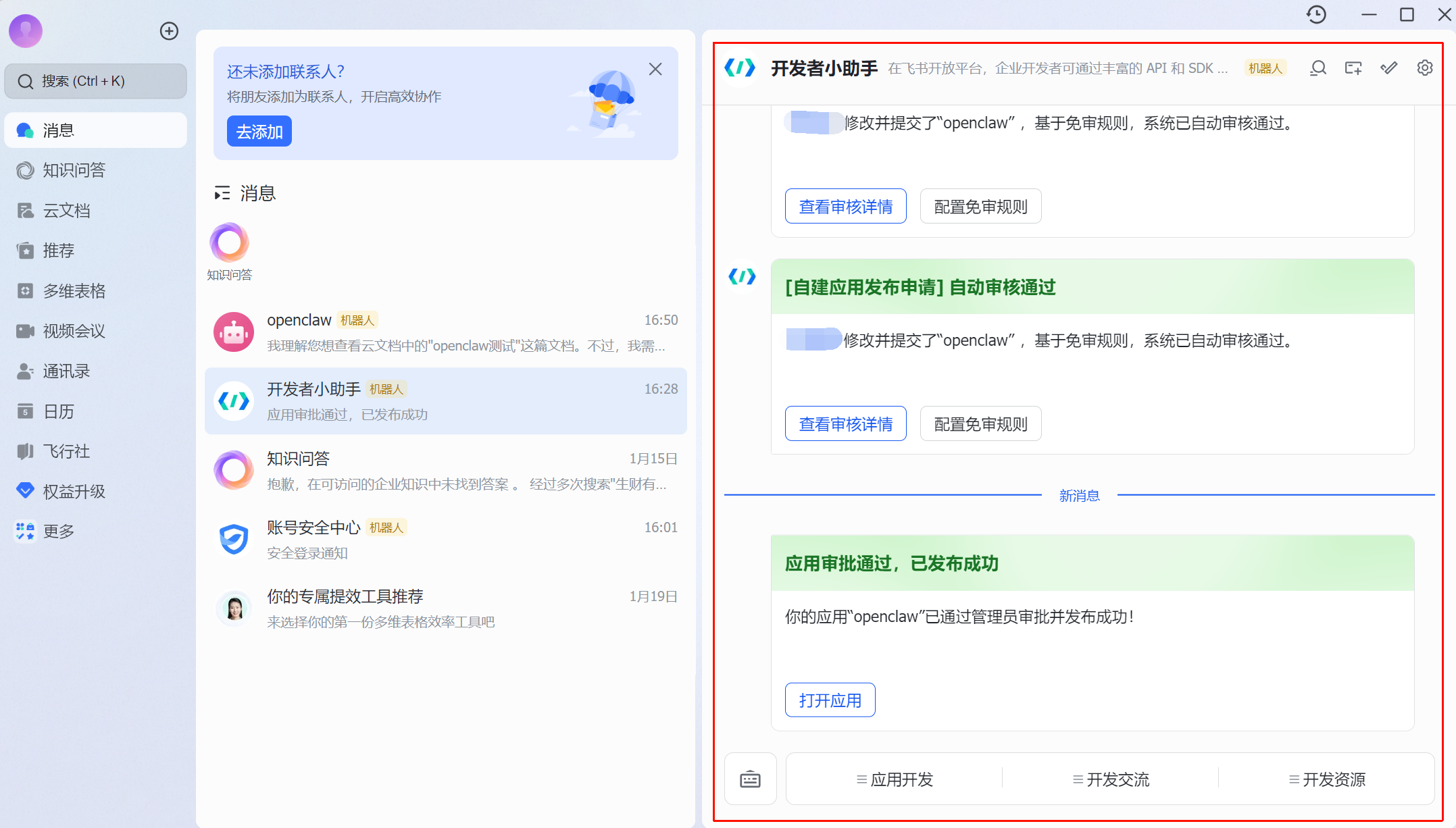Image resolution: width=1456 pixels, height=828 pixels.
Task: Open the openclaw bot conversation
Action: [446, 332]
